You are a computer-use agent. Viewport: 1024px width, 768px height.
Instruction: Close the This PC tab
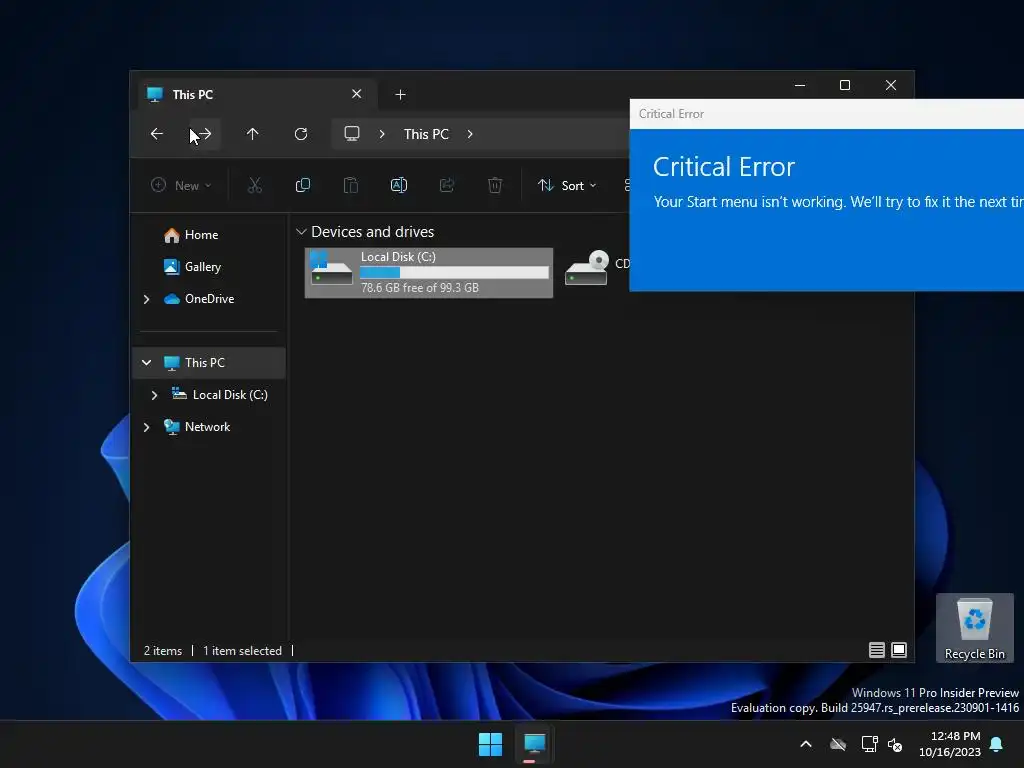357,94
